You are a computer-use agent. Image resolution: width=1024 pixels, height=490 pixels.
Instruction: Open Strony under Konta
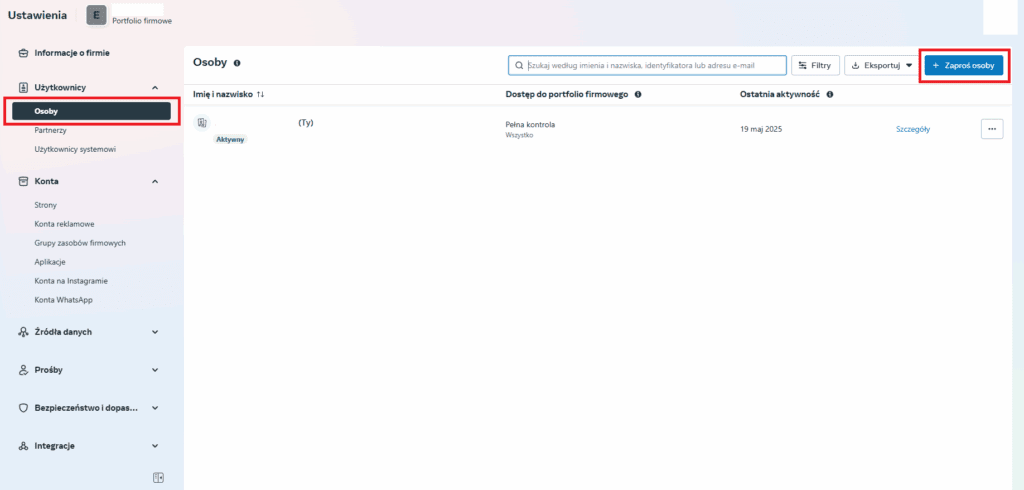[46, 205]
